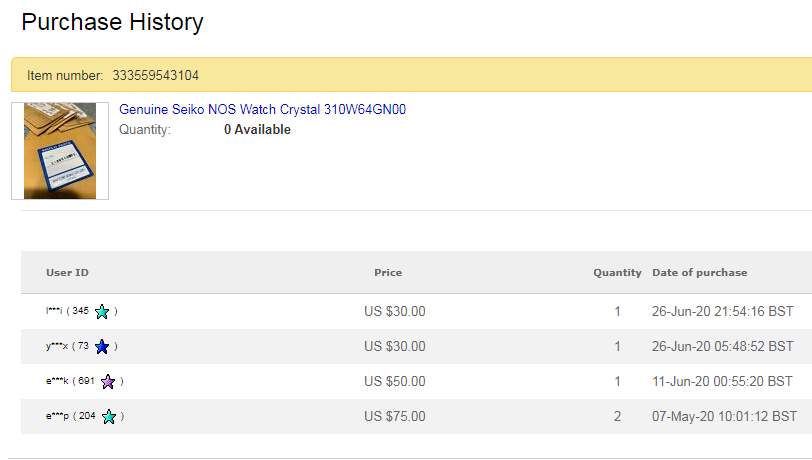812x460 pixels.
Task: Click the Purchase History page heading
Action: click(112, 22)
